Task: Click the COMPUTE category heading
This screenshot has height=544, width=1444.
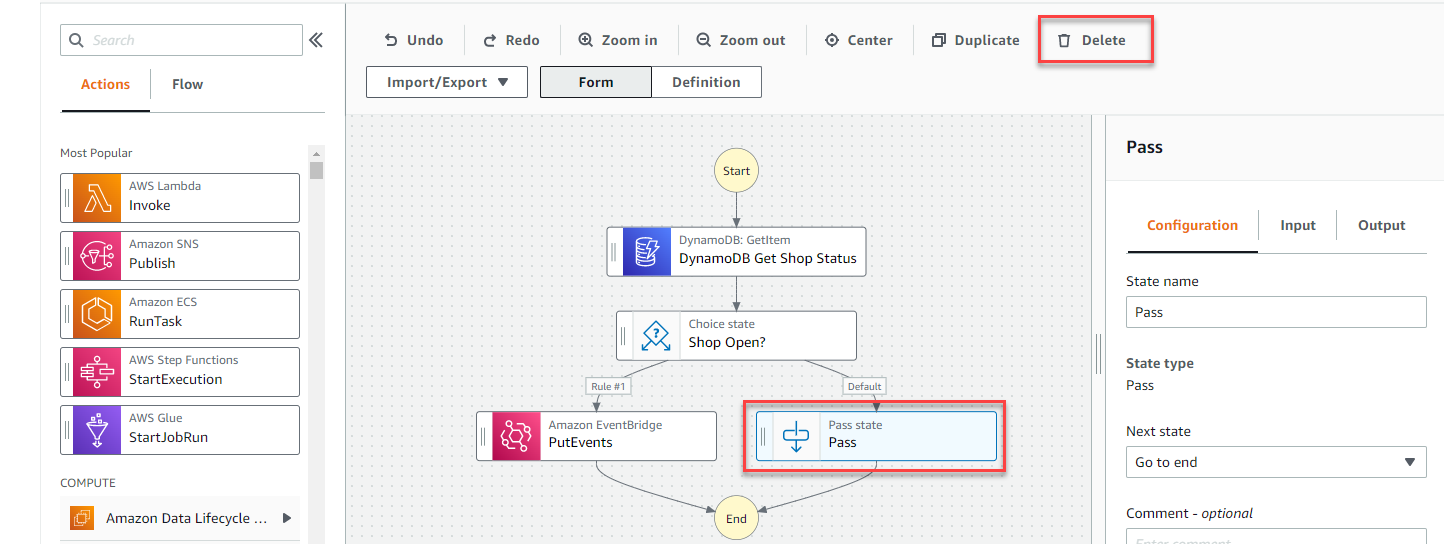Action: (x=88, y=483)
